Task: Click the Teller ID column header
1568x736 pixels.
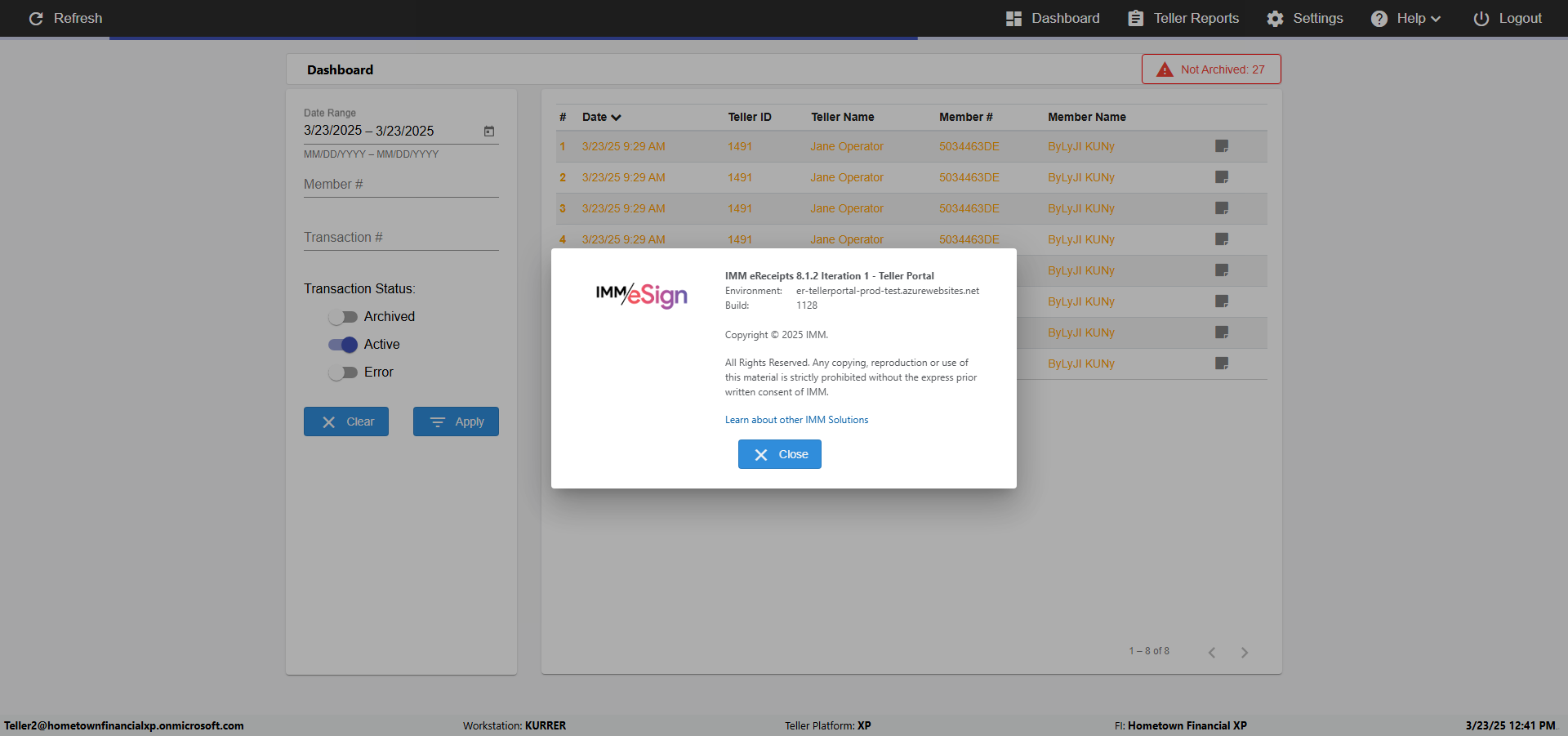Action: (750, 117)
